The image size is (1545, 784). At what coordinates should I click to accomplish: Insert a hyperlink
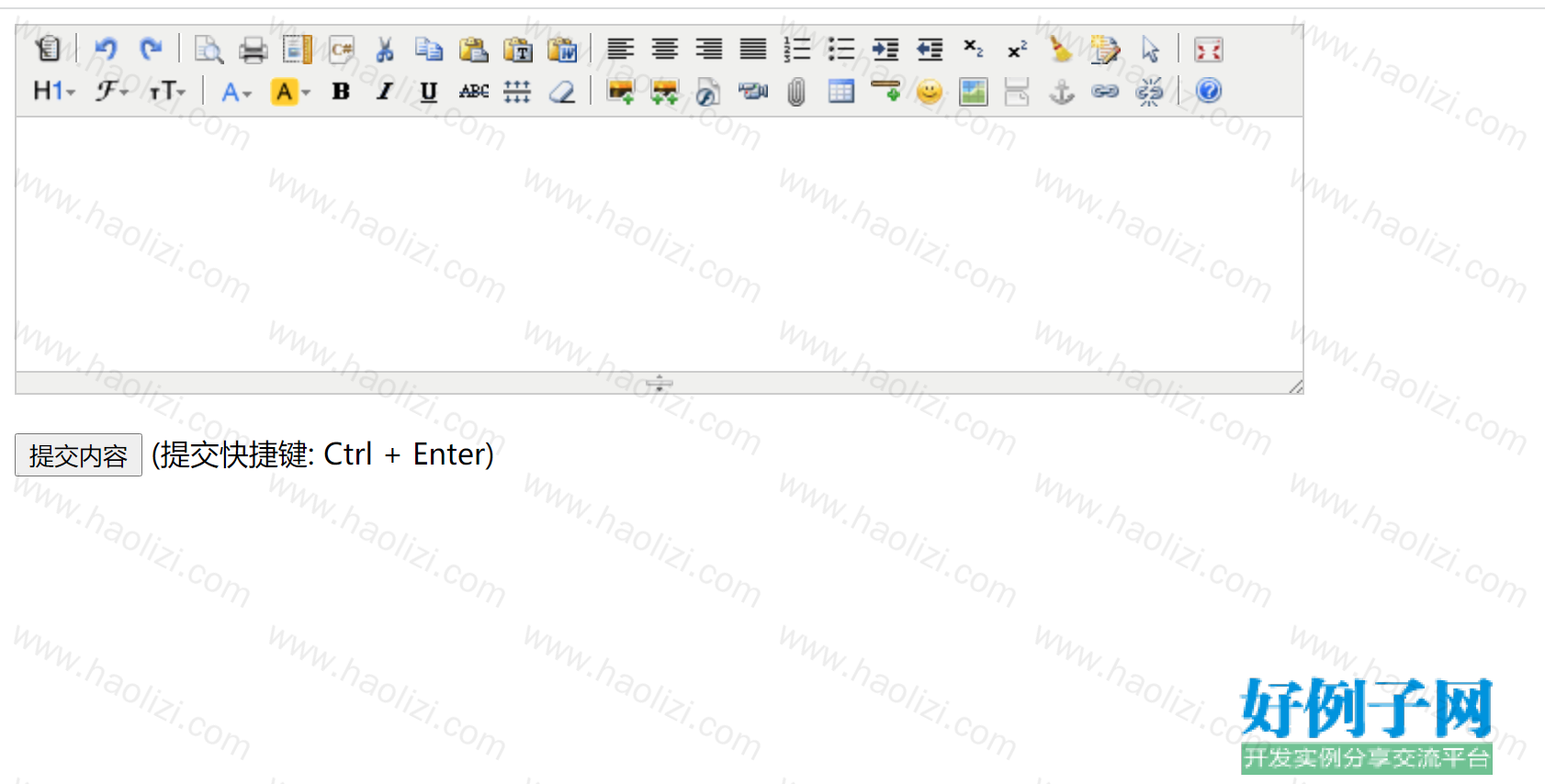[1105, 91]
